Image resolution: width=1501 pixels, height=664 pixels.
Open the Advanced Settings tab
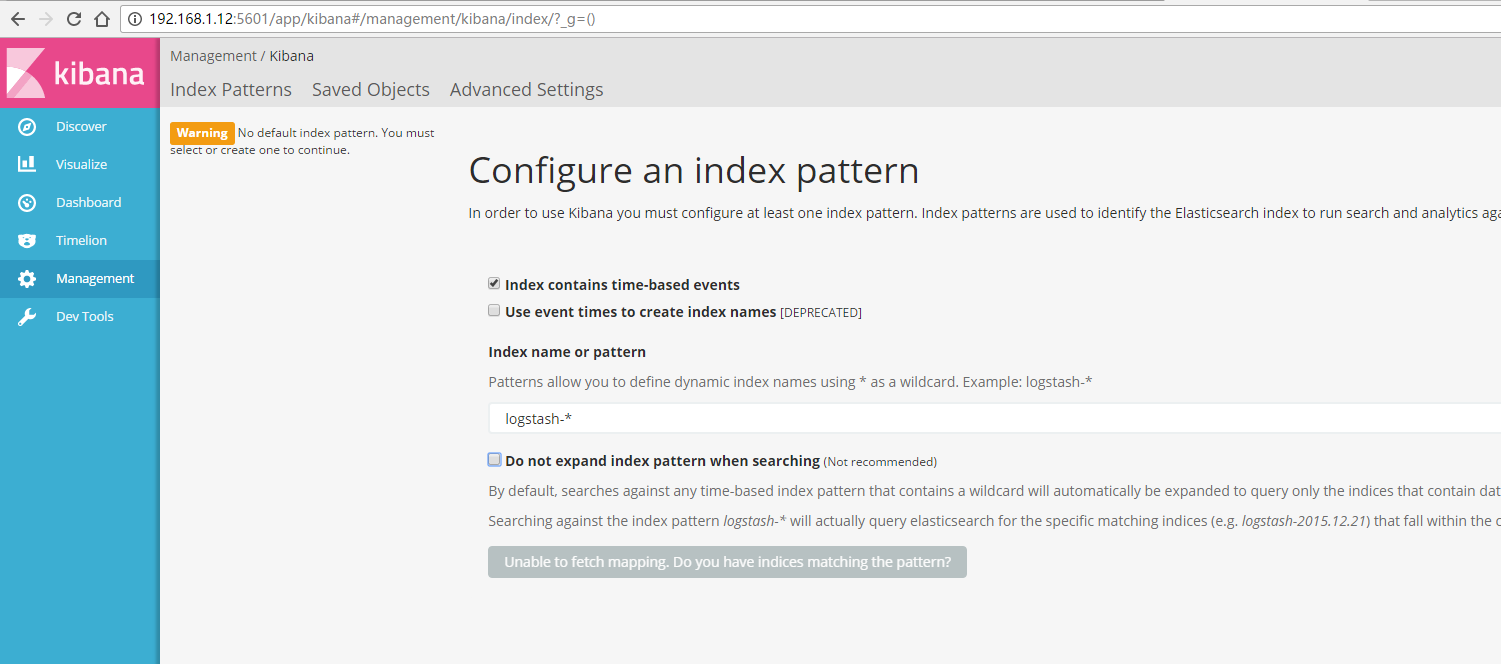click(527, 90)
